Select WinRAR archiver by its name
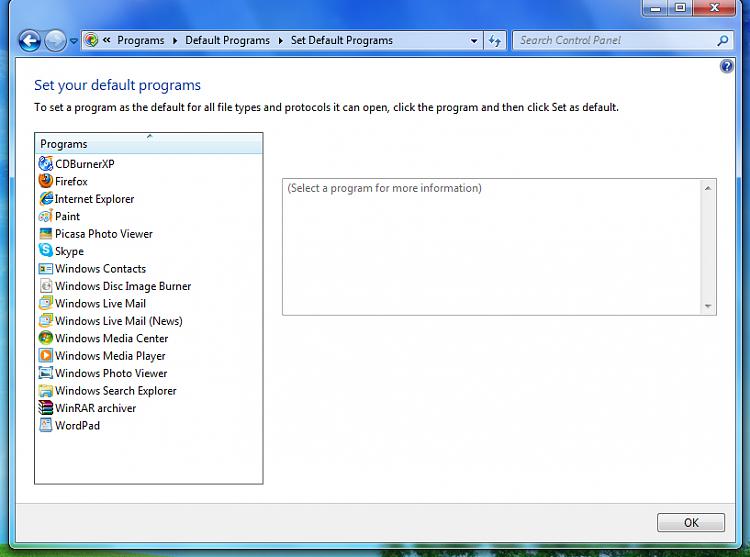Screen dimensions: 750x557 (96, 408)
